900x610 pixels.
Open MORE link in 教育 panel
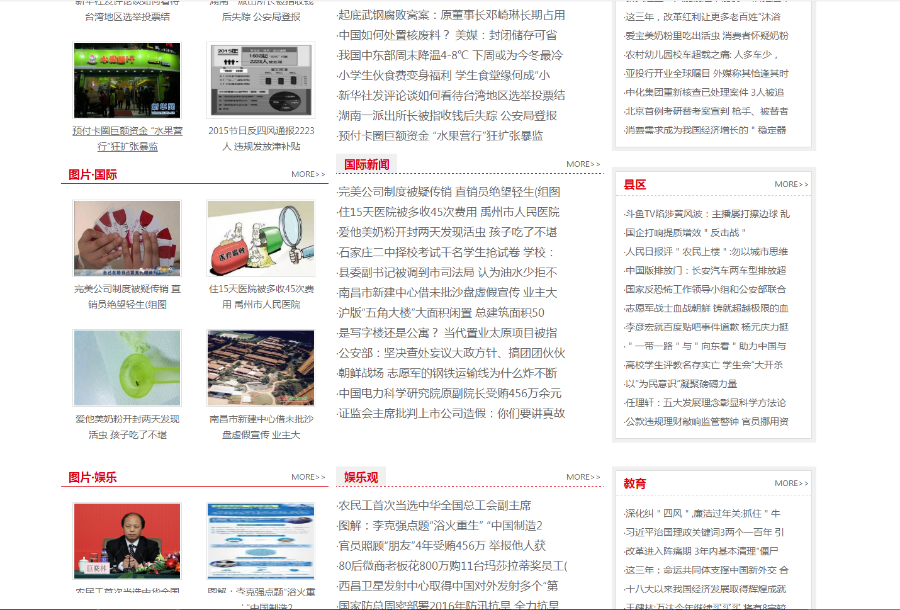792,483
